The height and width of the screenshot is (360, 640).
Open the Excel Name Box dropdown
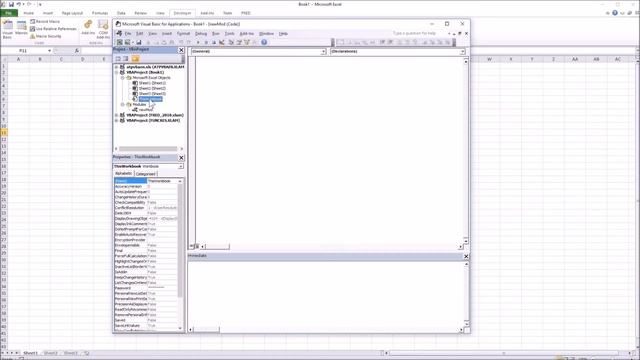[x=49, y=51]
